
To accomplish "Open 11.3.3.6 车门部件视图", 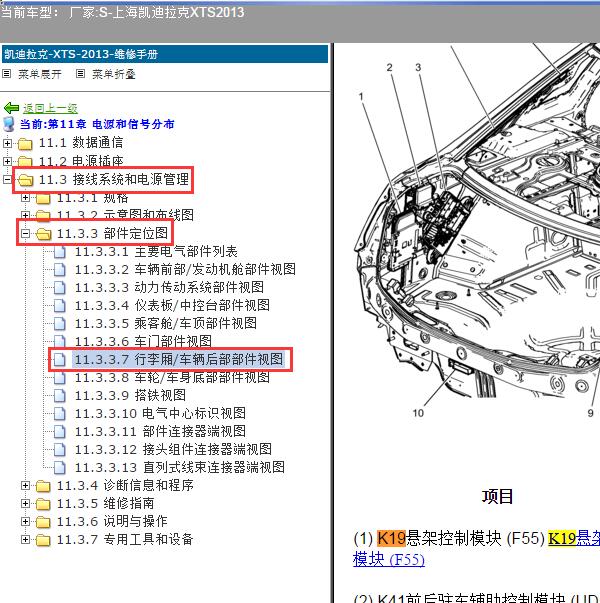I will pyautogui.click(x=143, y=341).
